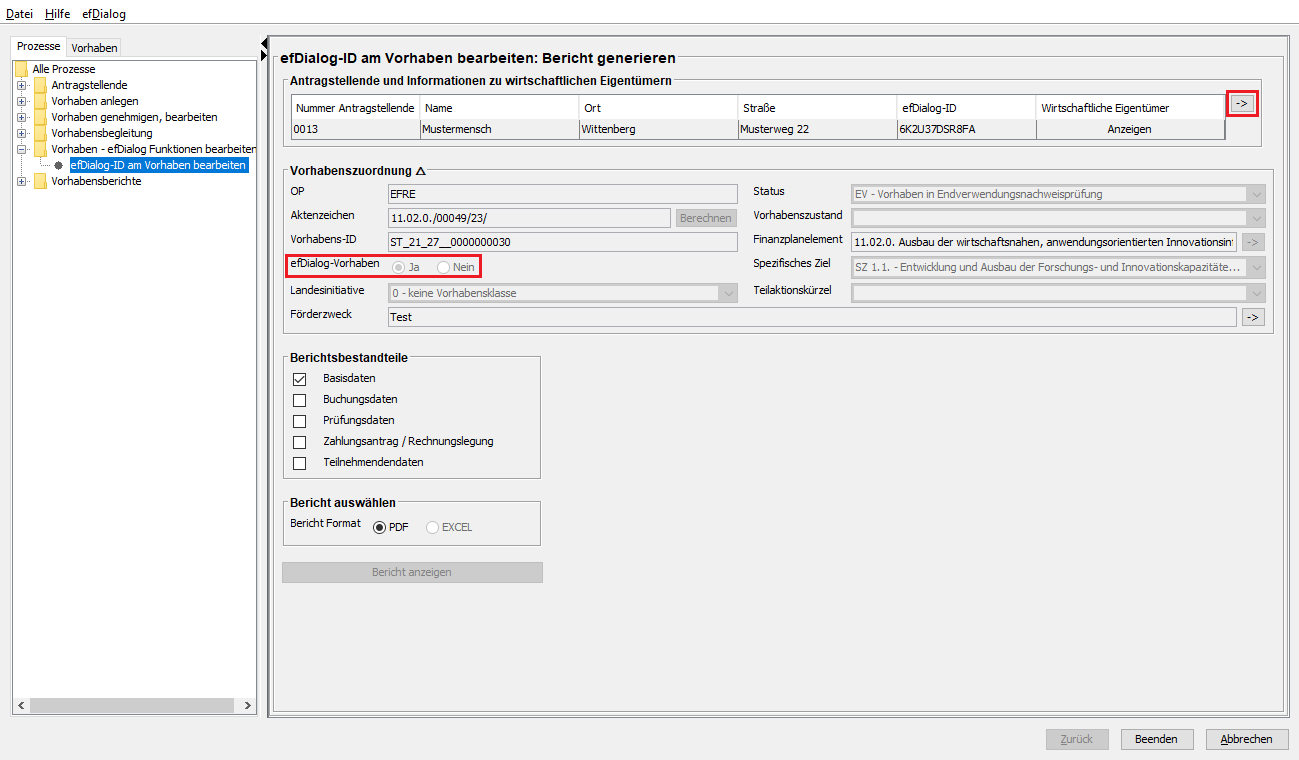Click the Nummer Antragstellende column header
The height and width of the screenshot is (760, 1299).
tap(356, 107)
